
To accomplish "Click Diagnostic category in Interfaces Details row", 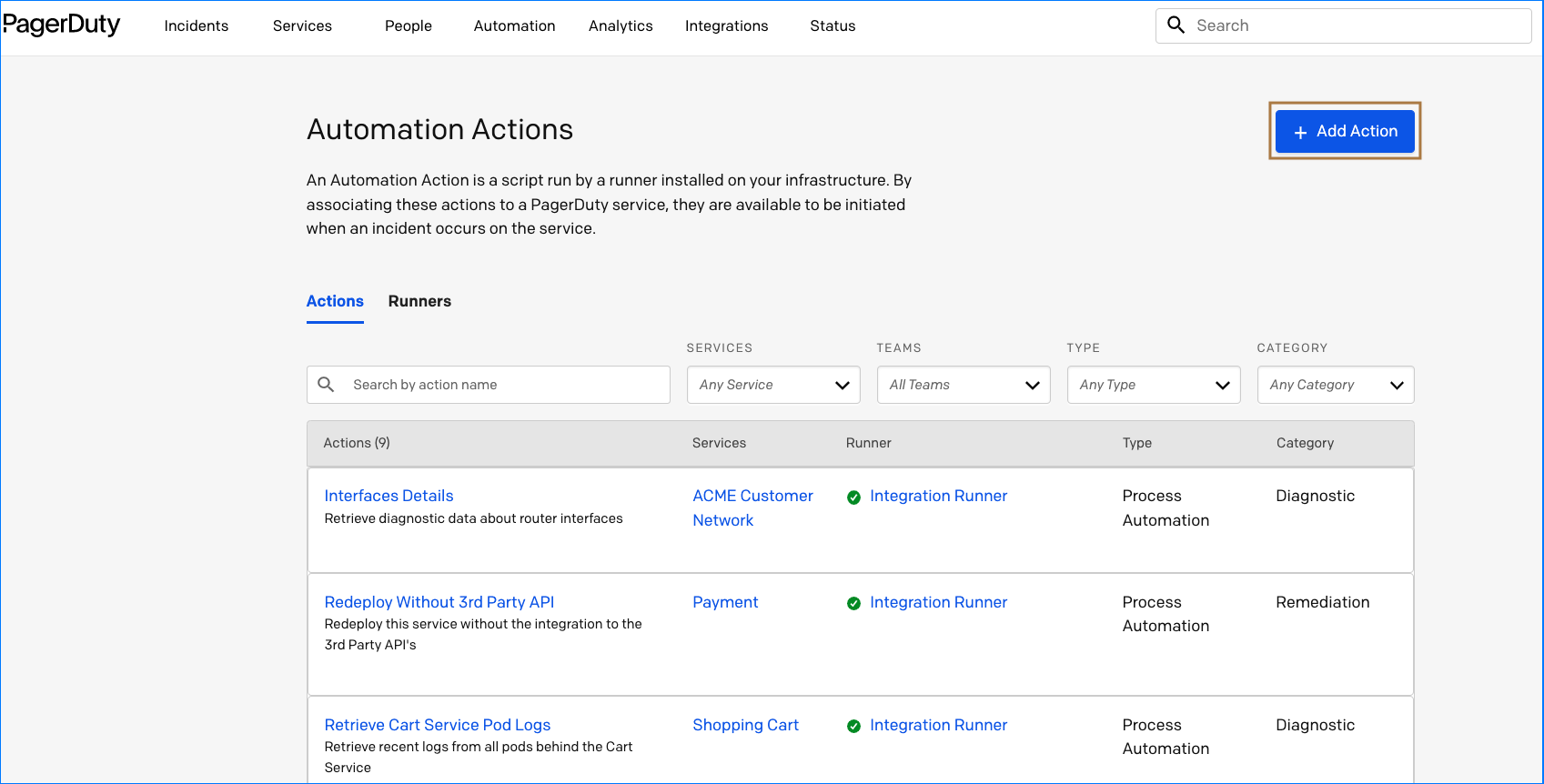I will pos(1315,496).
